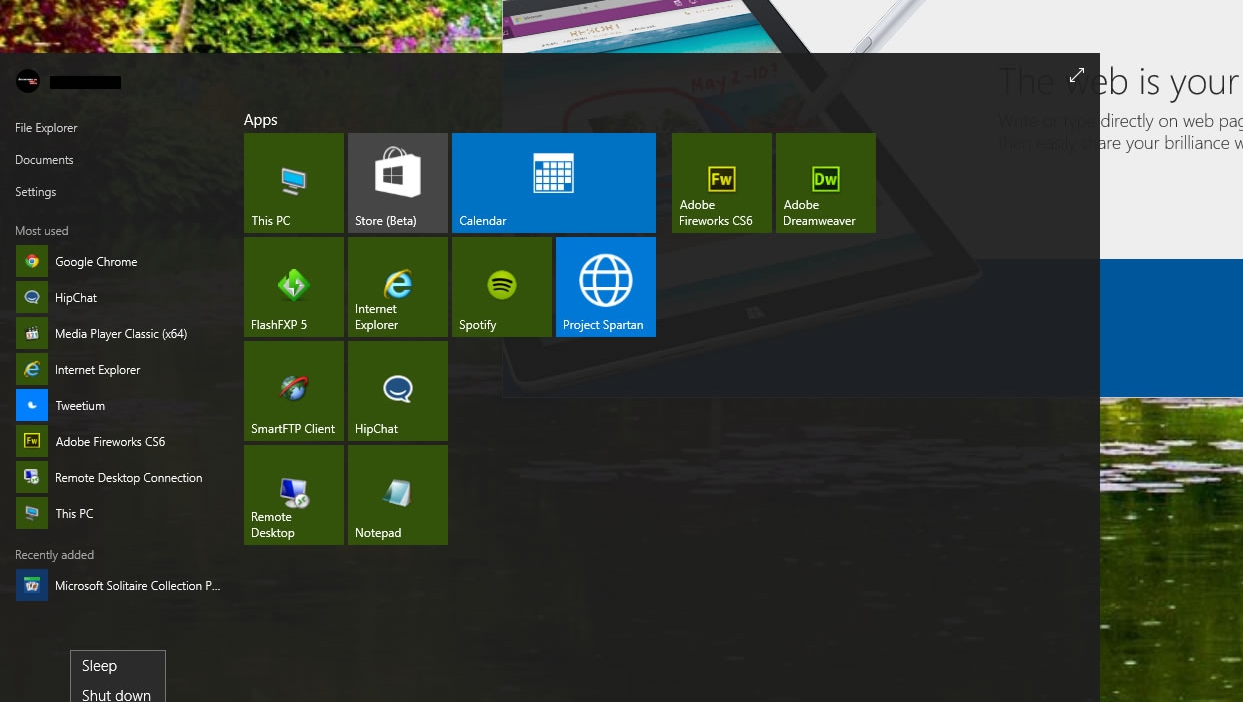Open Documents link
This screenshot has height=702, width=1243.
pyautogui.click(x=44, y=160)
